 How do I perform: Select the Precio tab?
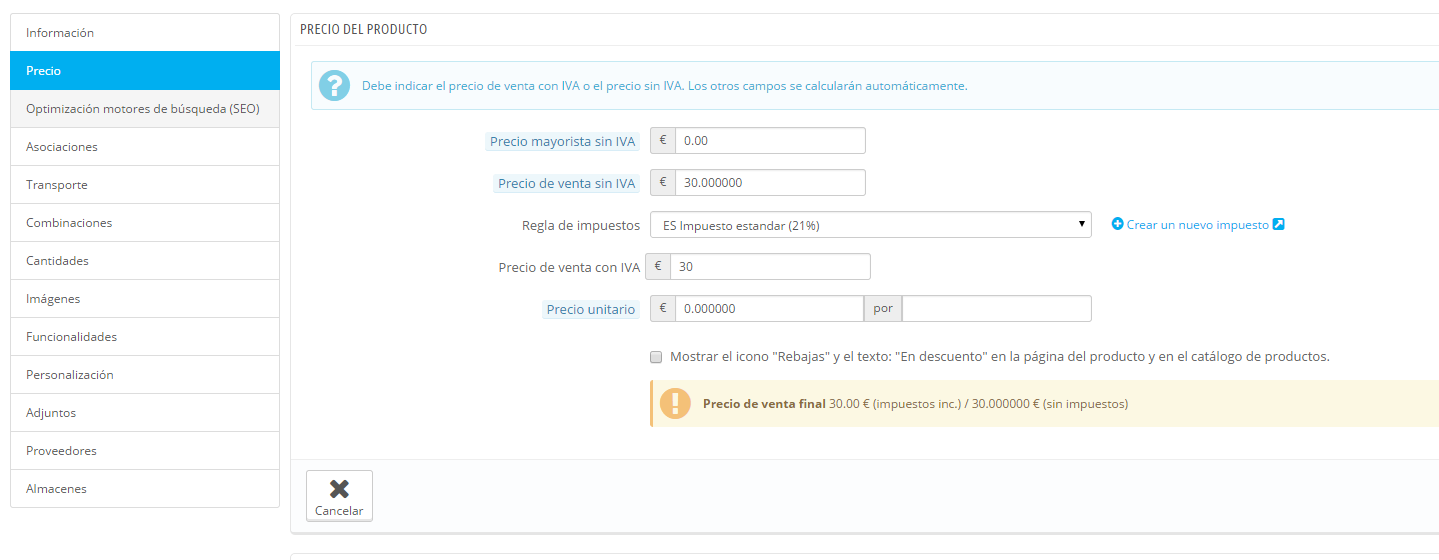pos(145,71)
